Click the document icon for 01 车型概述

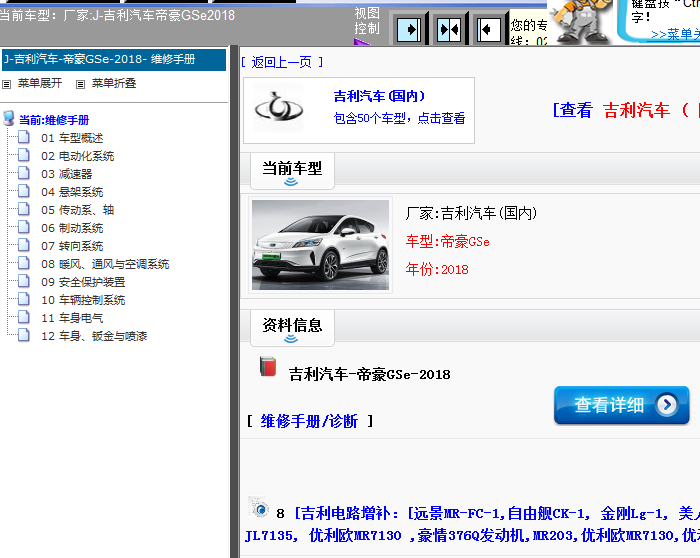(x=24, y=137)
